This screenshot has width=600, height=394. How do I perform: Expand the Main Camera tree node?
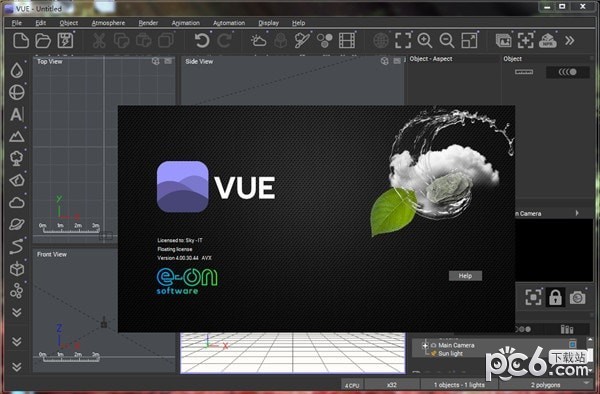tap(425, 345)
